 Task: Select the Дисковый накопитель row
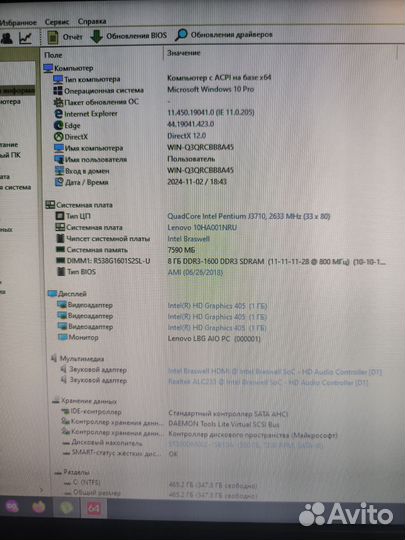[x=102, y=443]
